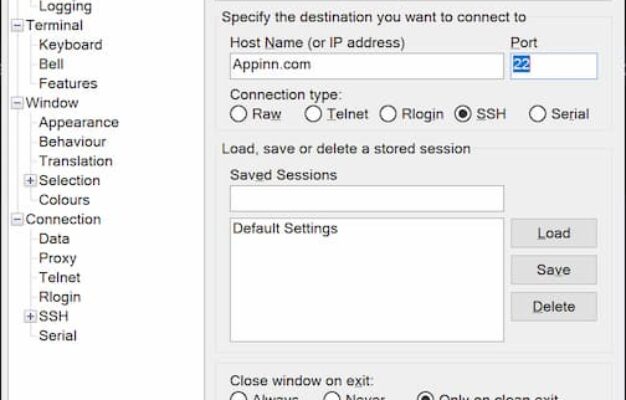Pick the Serial connection type

coord(538,114)
